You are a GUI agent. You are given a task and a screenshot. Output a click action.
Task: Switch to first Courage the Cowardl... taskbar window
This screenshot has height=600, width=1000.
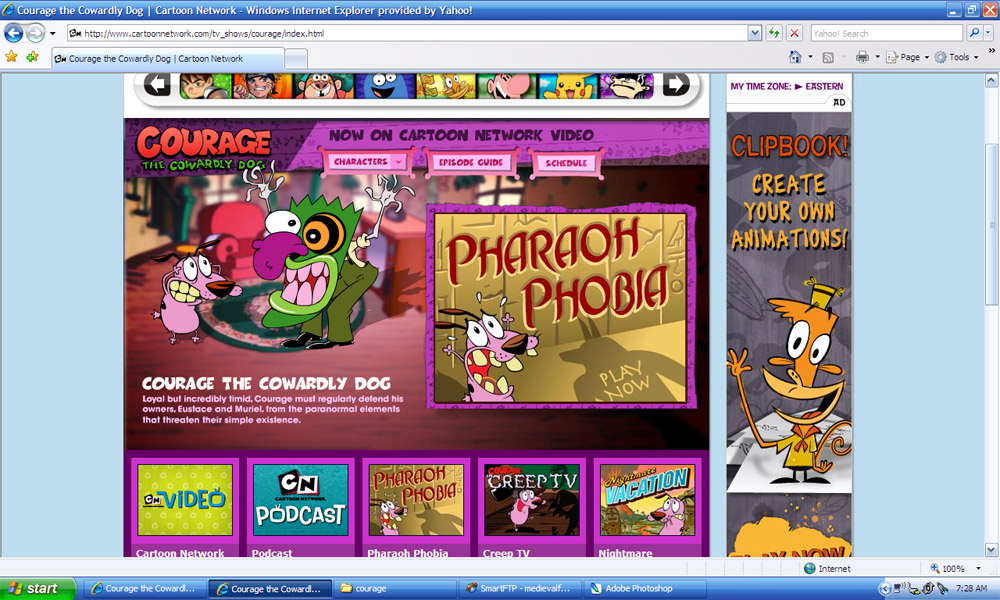[x=144, y=589]
